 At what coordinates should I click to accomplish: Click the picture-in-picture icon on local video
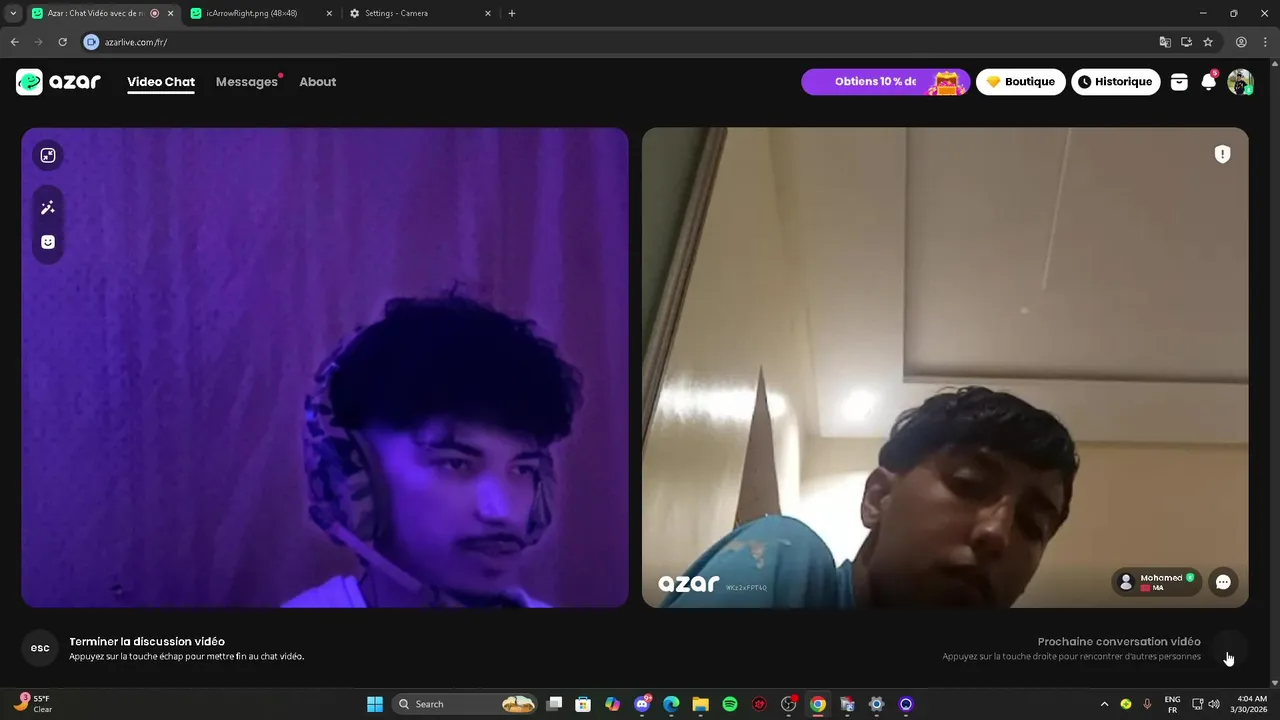coord(48,155)
